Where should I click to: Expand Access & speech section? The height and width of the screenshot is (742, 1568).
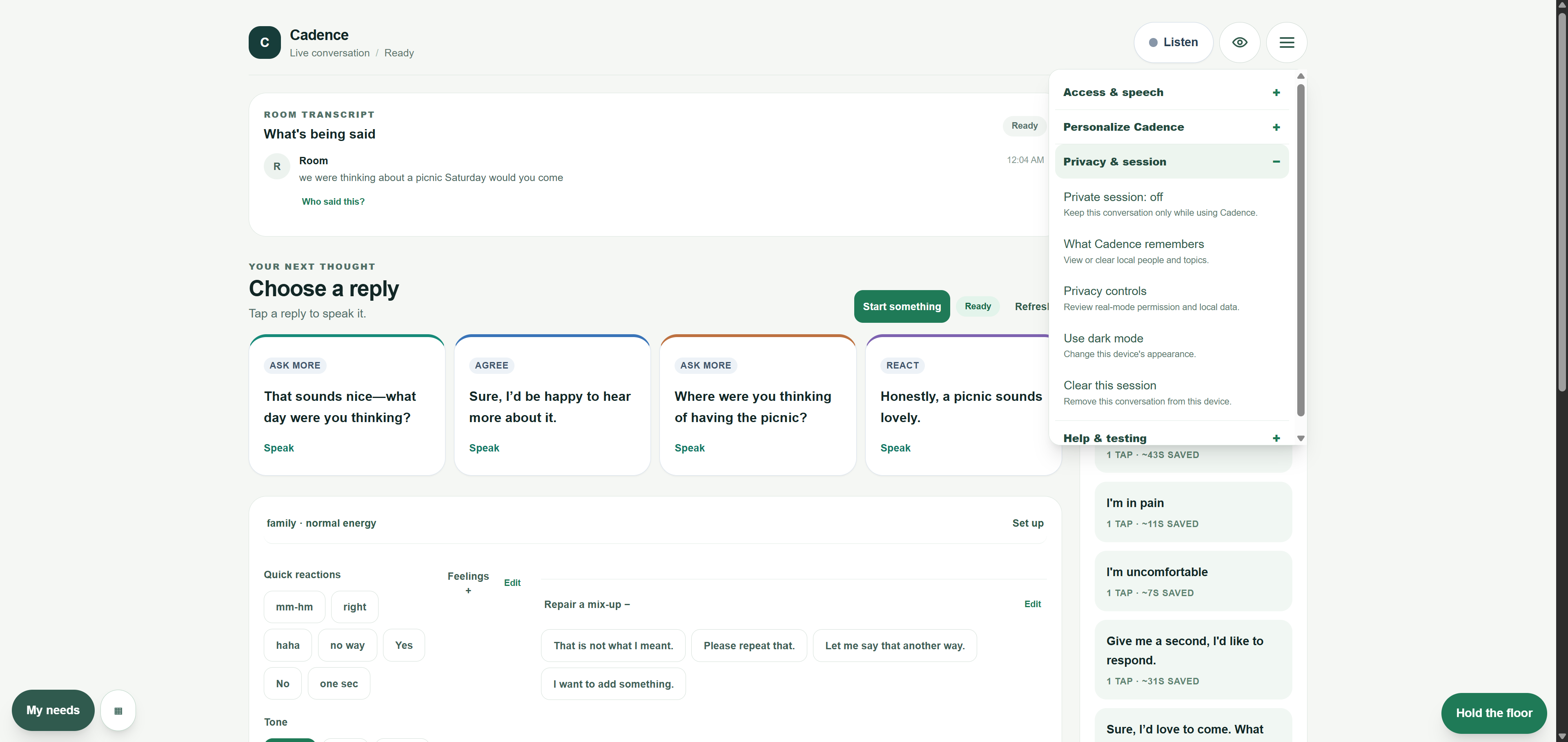coord(1172,93)
